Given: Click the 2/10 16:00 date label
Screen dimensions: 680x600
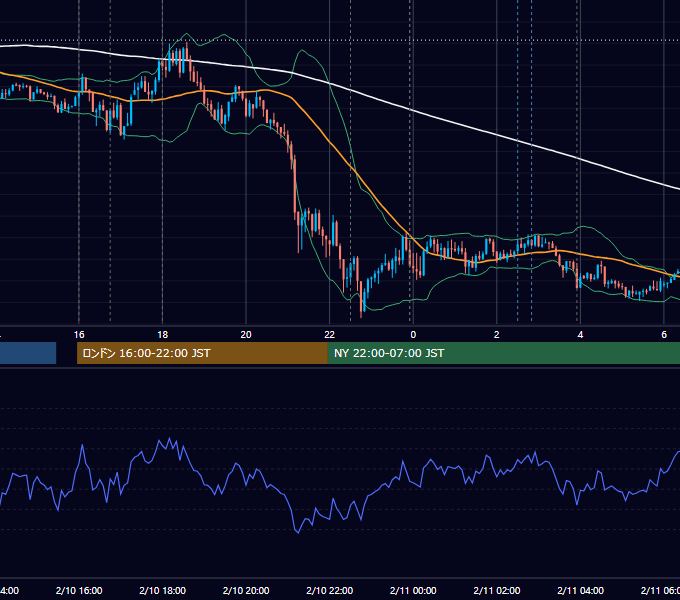Looking at the screenshot, I should (79, 591).
